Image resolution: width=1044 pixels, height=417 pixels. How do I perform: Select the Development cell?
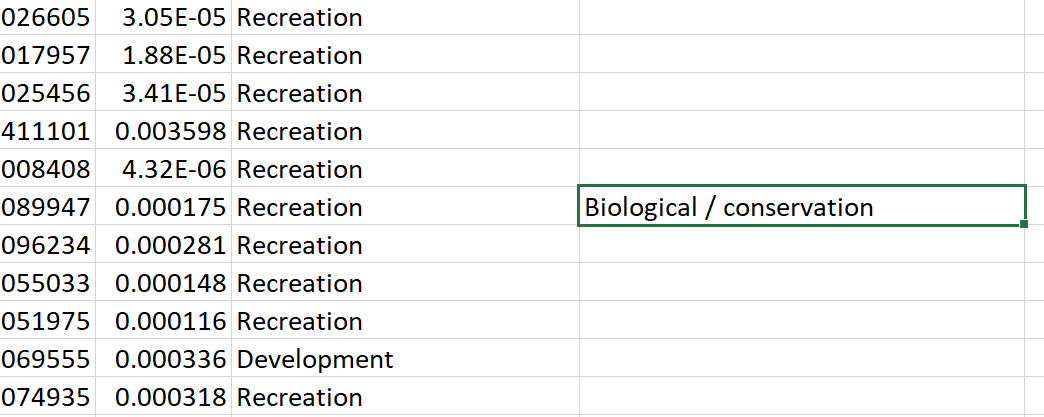pyautogui.click(x=315, y=359)
